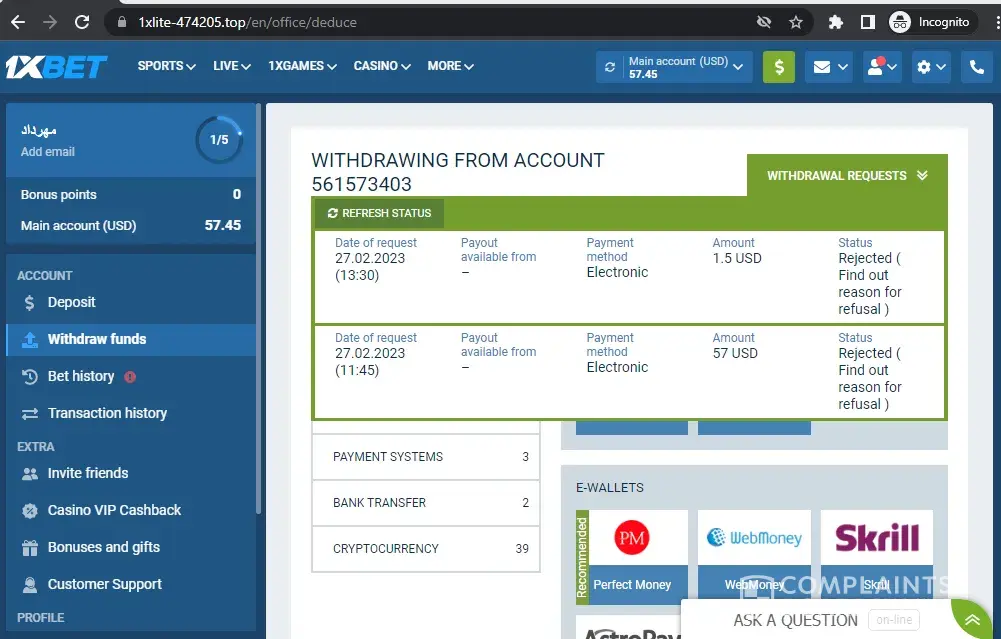This screenshot has width=1001, height=639.
Task: Open the settings gear dropdown
Action: click(930, 67)
